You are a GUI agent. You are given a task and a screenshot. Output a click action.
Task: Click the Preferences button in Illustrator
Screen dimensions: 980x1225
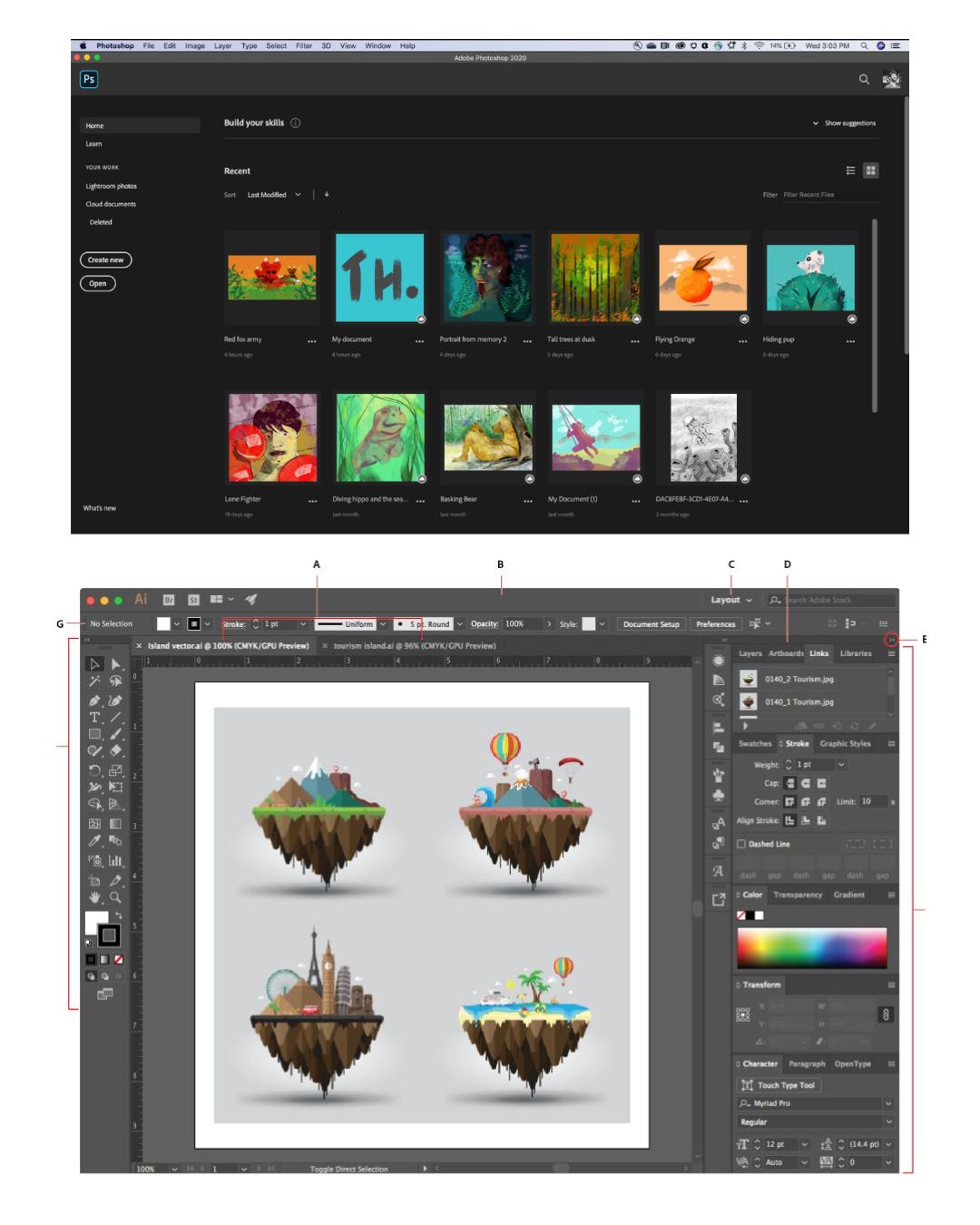click(716, 624)
